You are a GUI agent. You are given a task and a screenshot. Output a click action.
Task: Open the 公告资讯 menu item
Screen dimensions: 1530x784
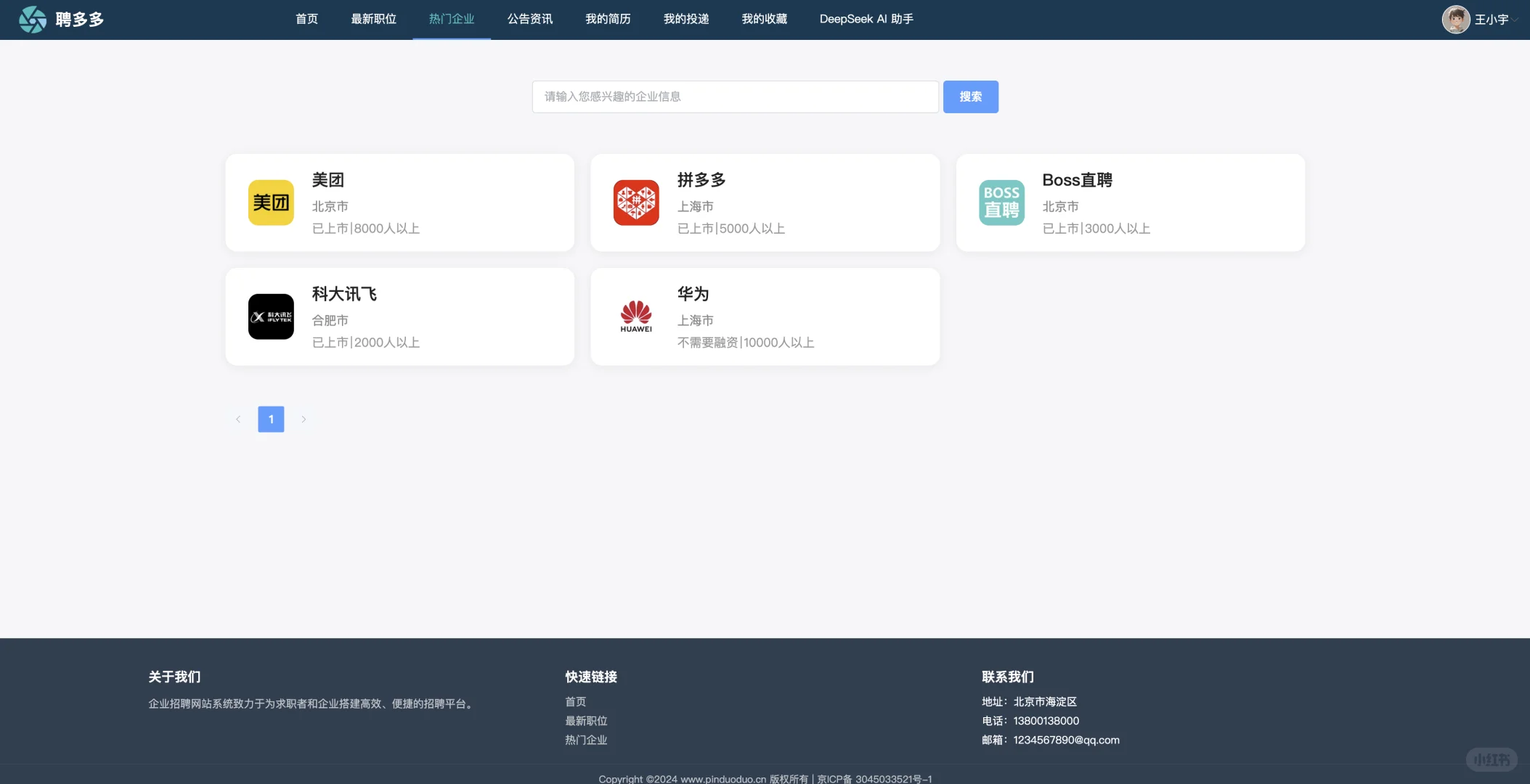(529, 19)
